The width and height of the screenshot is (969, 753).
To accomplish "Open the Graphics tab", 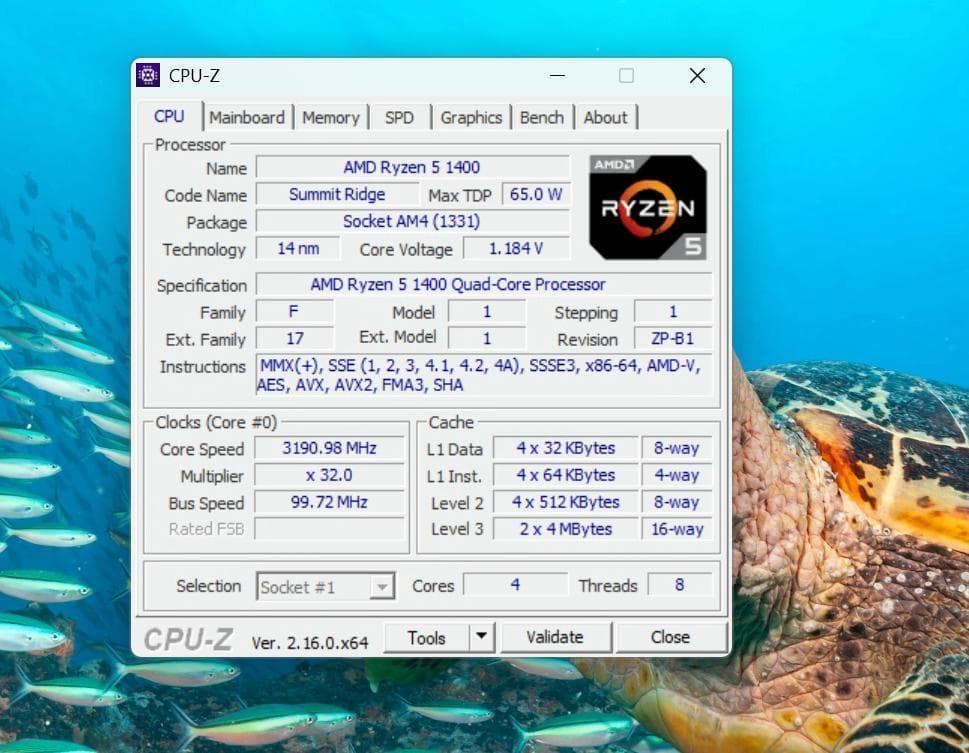I will point(471,117).
